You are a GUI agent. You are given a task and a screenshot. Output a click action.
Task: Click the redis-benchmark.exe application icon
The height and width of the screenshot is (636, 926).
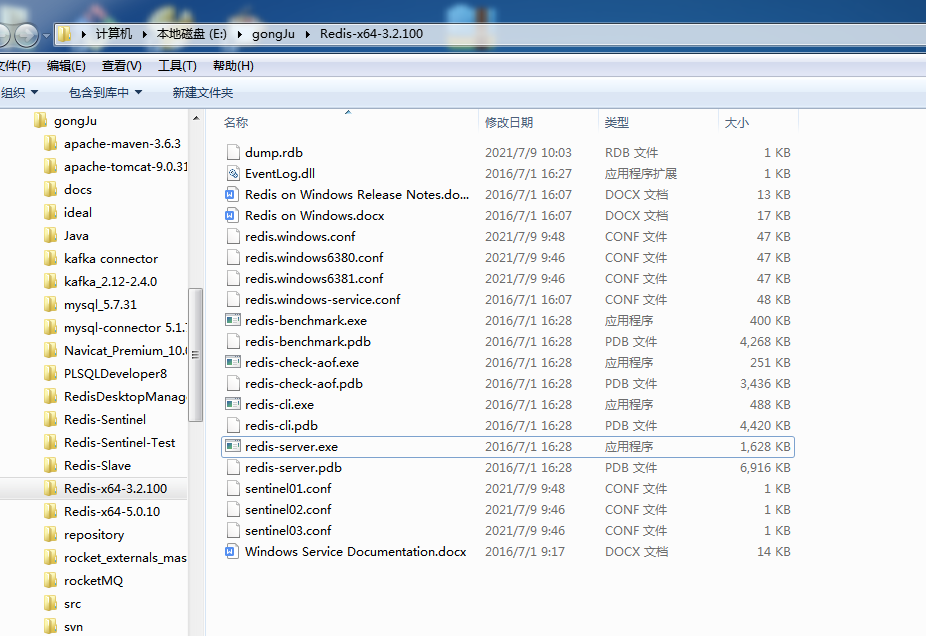tap(233, 321)
